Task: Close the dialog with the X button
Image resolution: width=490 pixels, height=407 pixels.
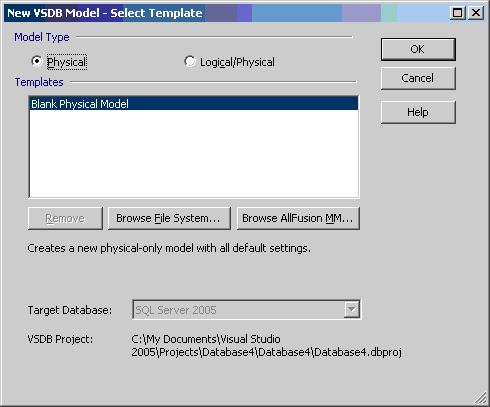Action: (x=476, y=13)
